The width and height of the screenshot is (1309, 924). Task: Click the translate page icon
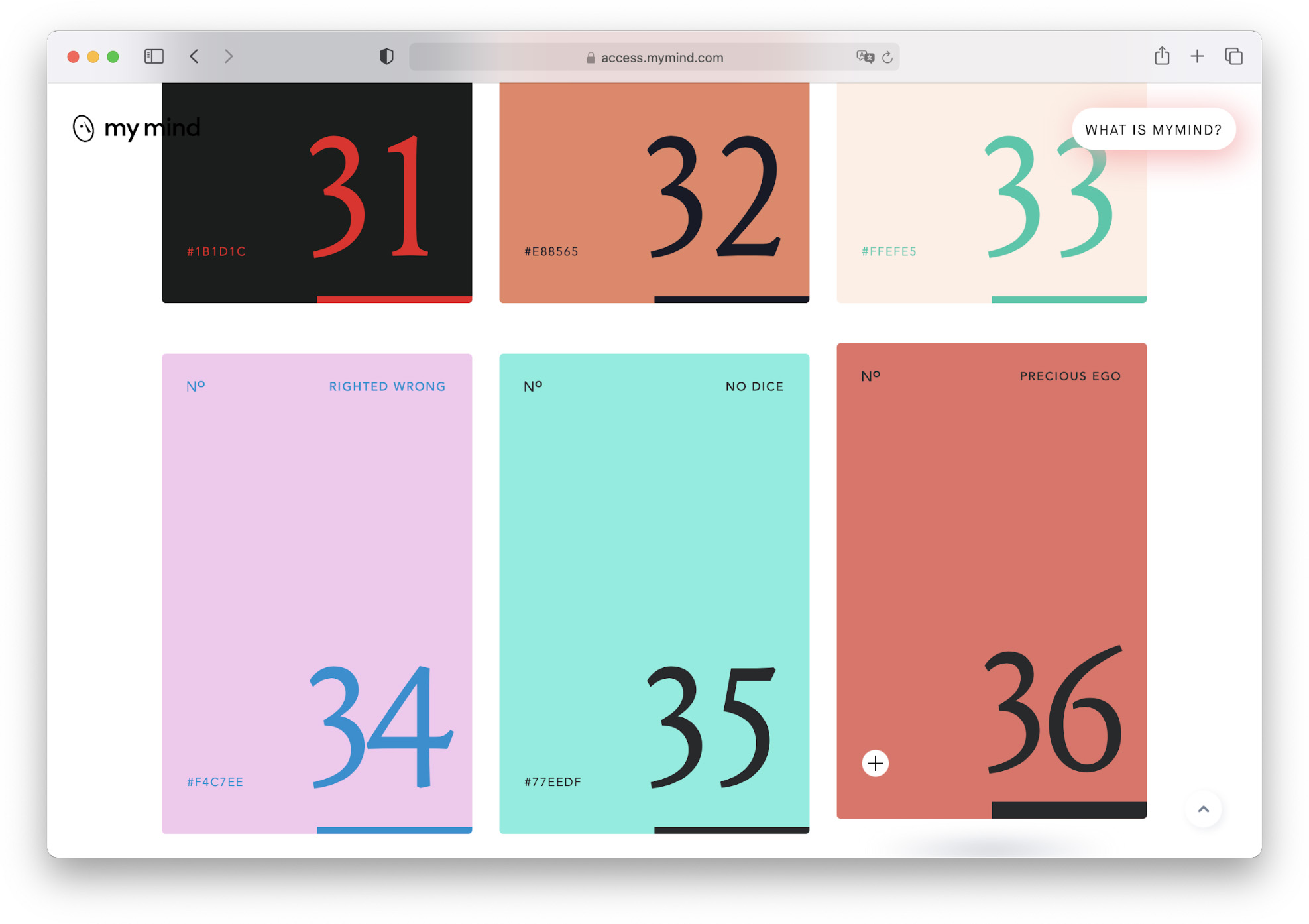(865, 57)
